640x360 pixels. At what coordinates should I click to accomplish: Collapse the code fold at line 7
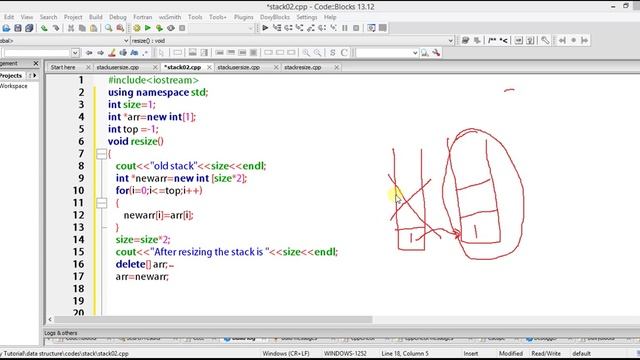tap(102, 154)
